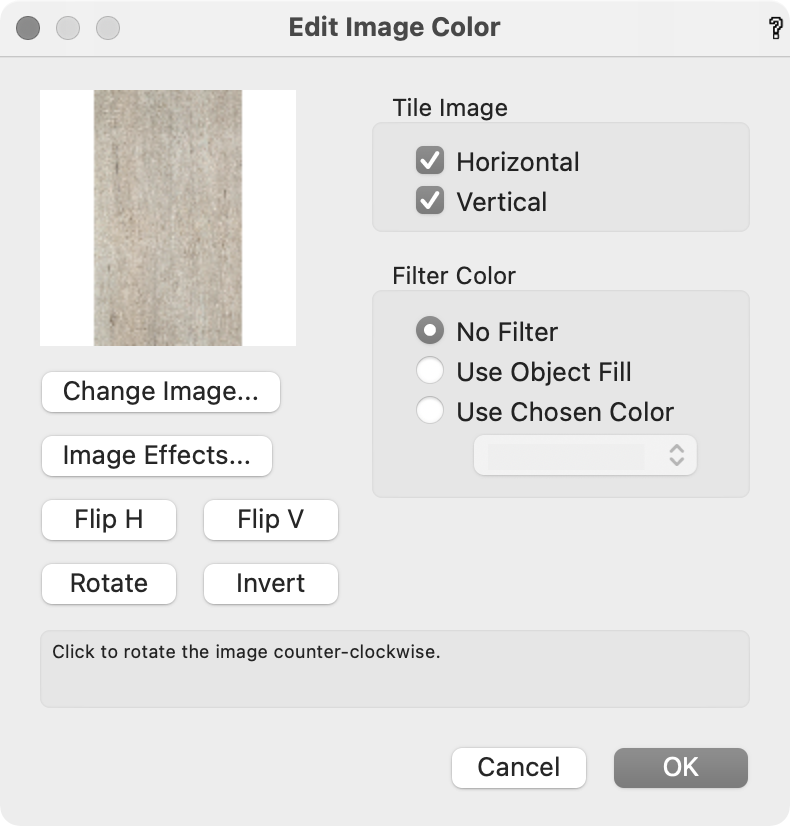This screenshot has height=826, width=790.
Task: Rotate the image counter-clockwise
Action: 109,584
